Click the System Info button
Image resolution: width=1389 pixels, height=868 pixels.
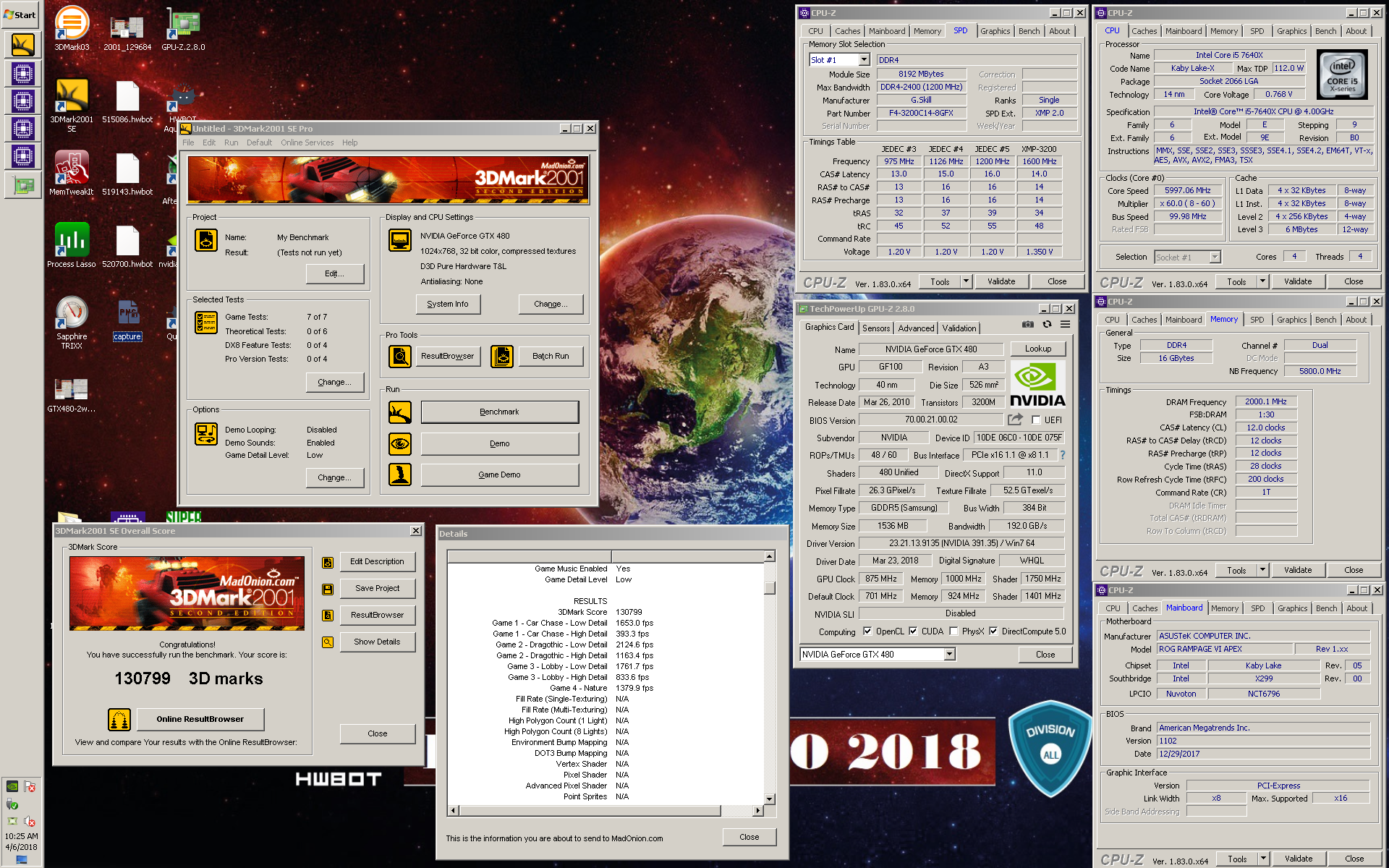tap(448, 305)
